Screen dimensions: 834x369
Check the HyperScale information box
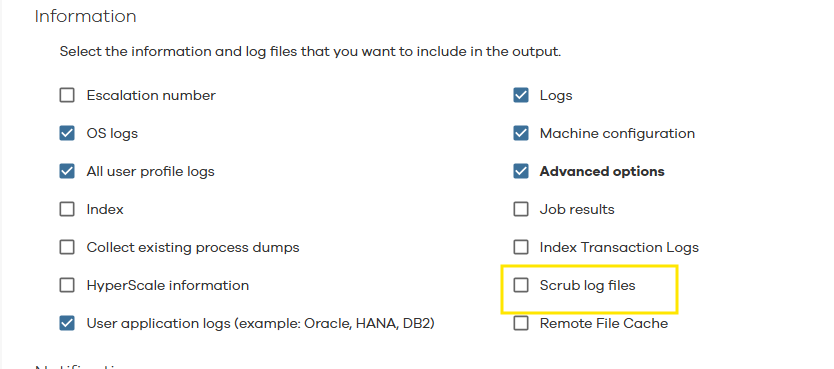(x=66, y=286)
